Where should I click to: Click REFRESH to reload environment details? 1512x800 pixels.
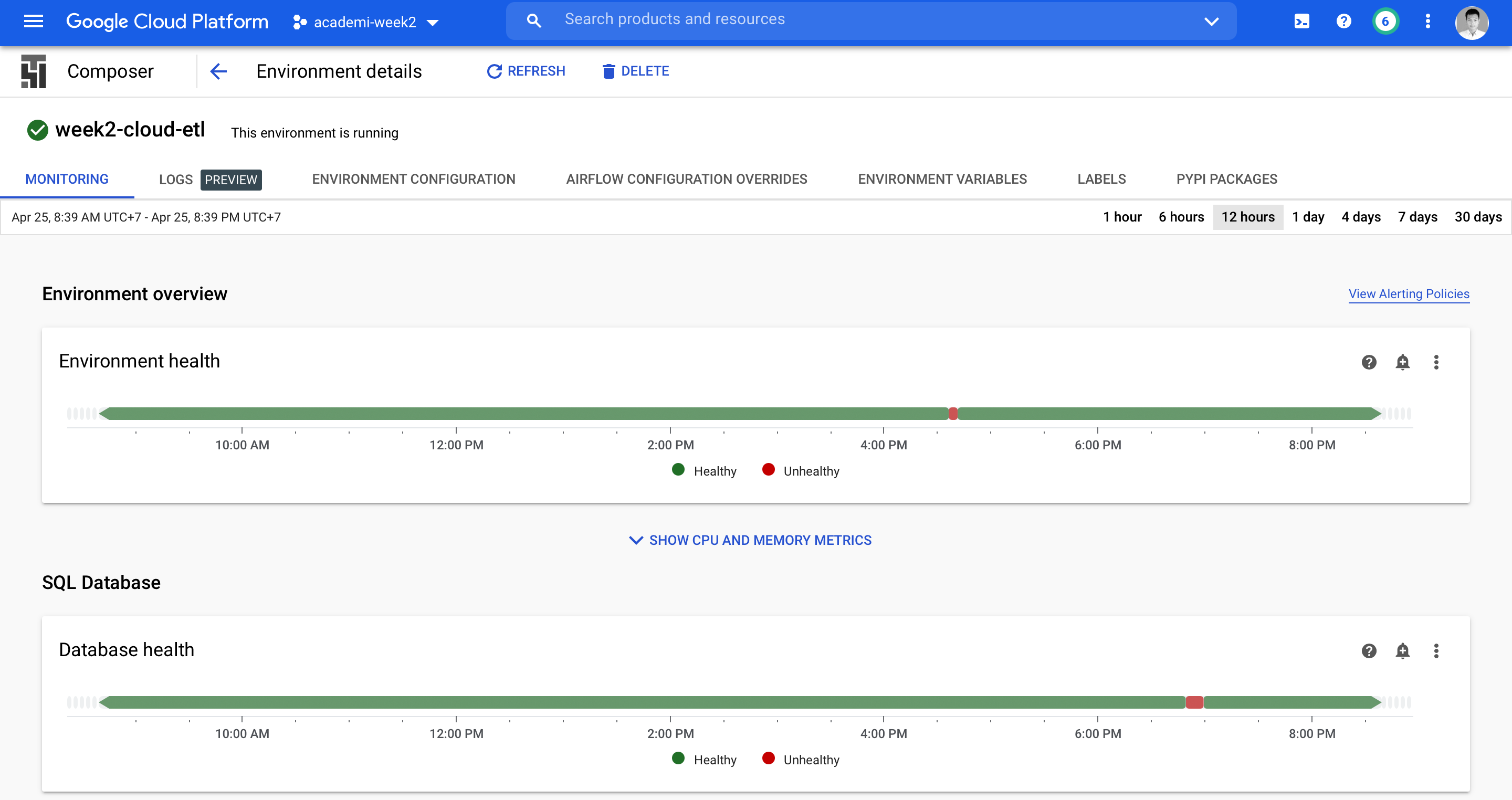tap(526, 71)
